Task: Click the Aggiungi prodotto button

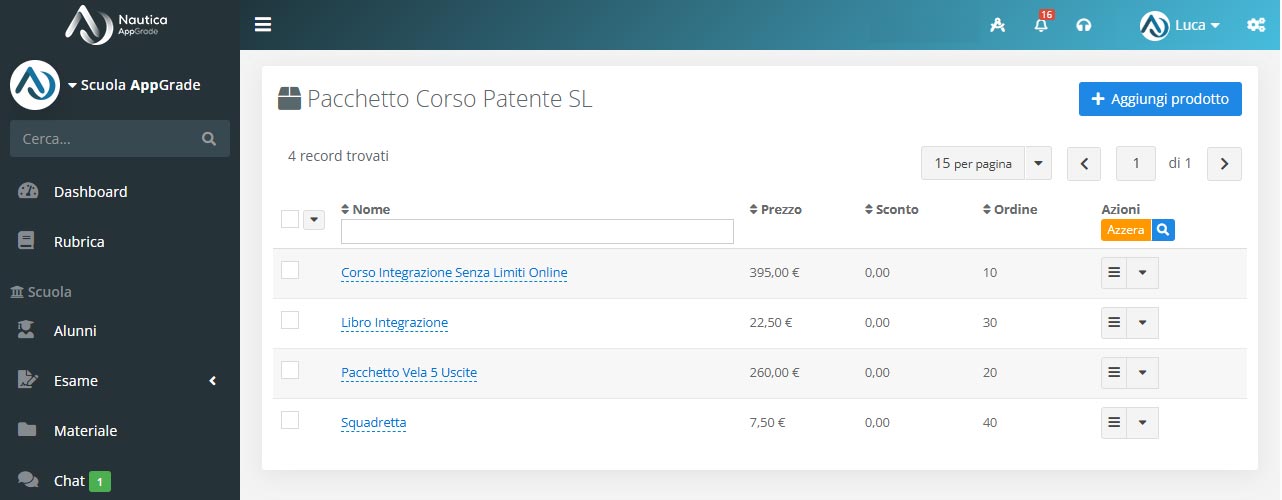Action: pos(1160,99)
